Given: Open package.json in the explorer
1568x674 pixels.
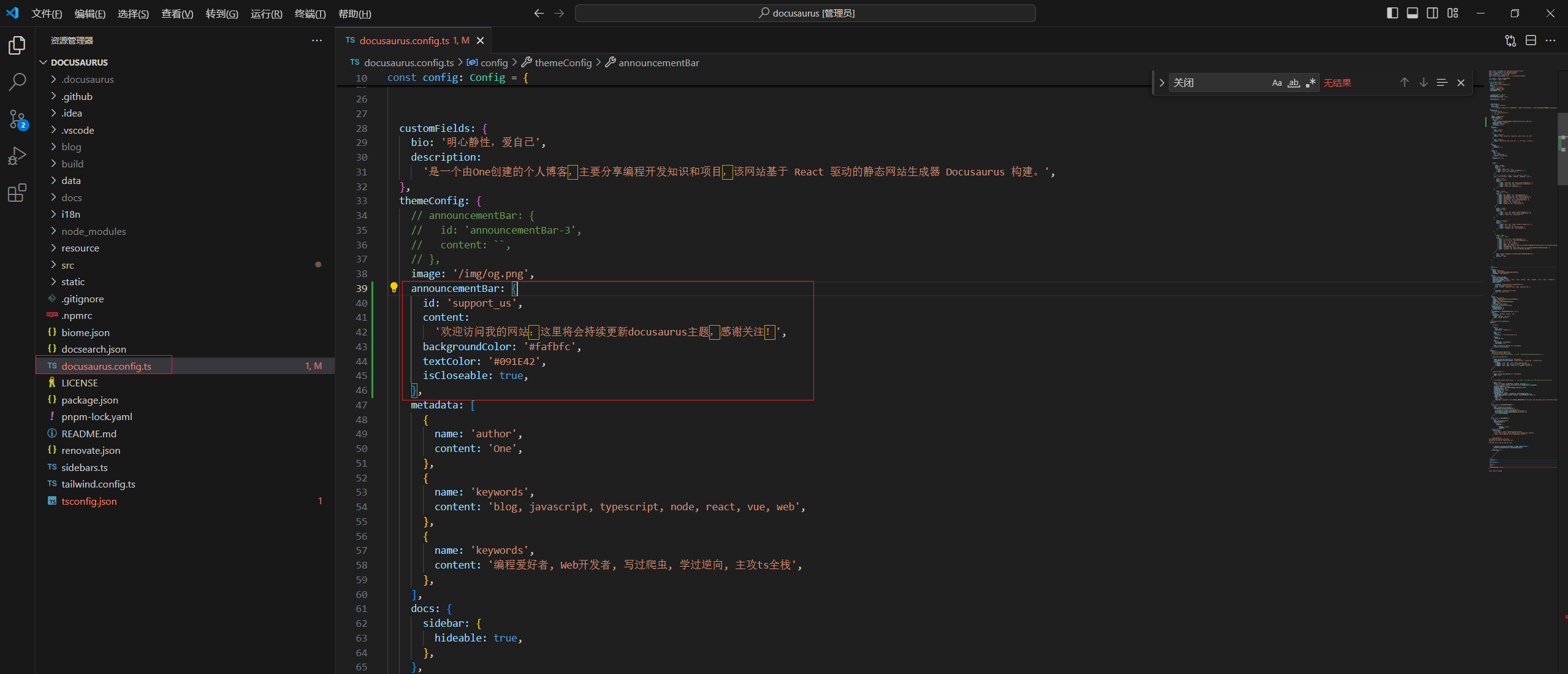Looking at the screenshot, I should pyautogui.click(x=185, y=400).
